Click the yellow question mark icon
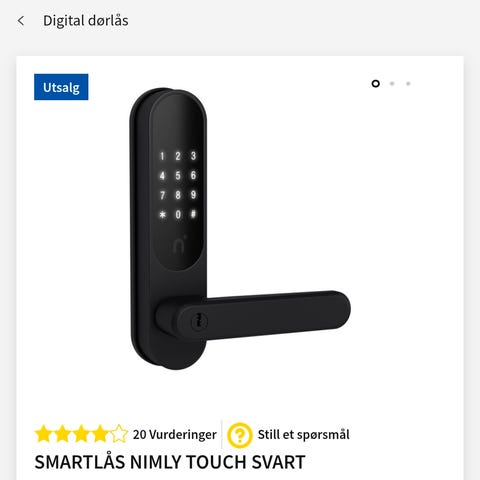 (x=240, y=435)
